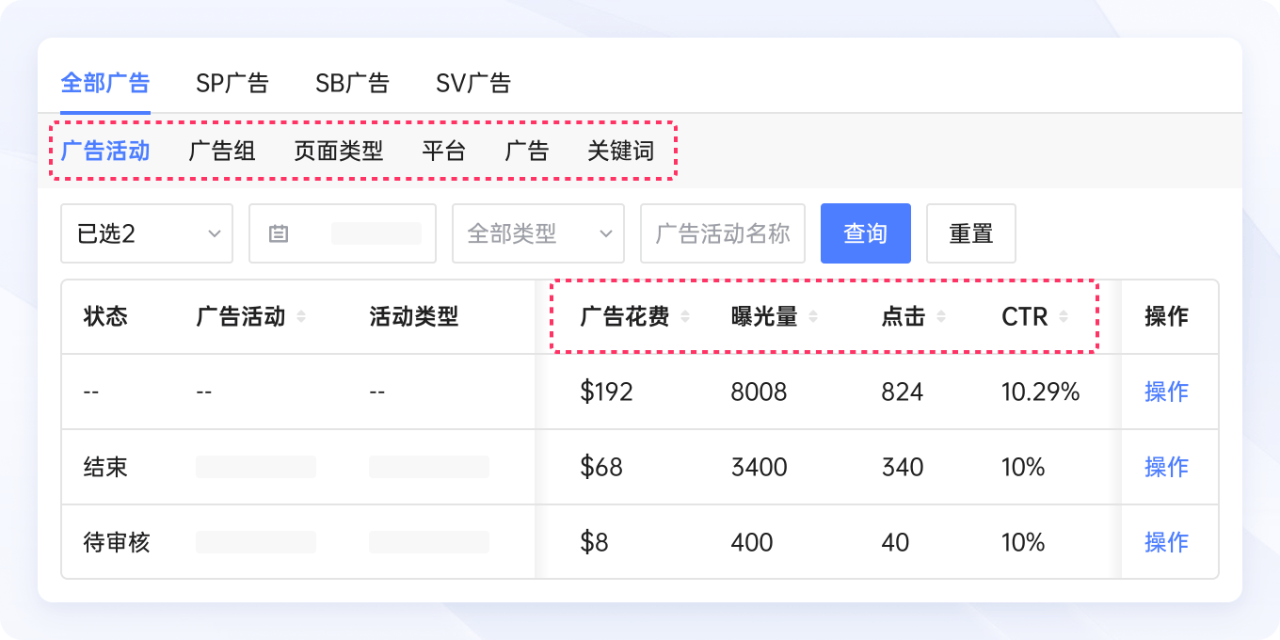Click the 10.29% CTR cell

tap(1041, 391)
